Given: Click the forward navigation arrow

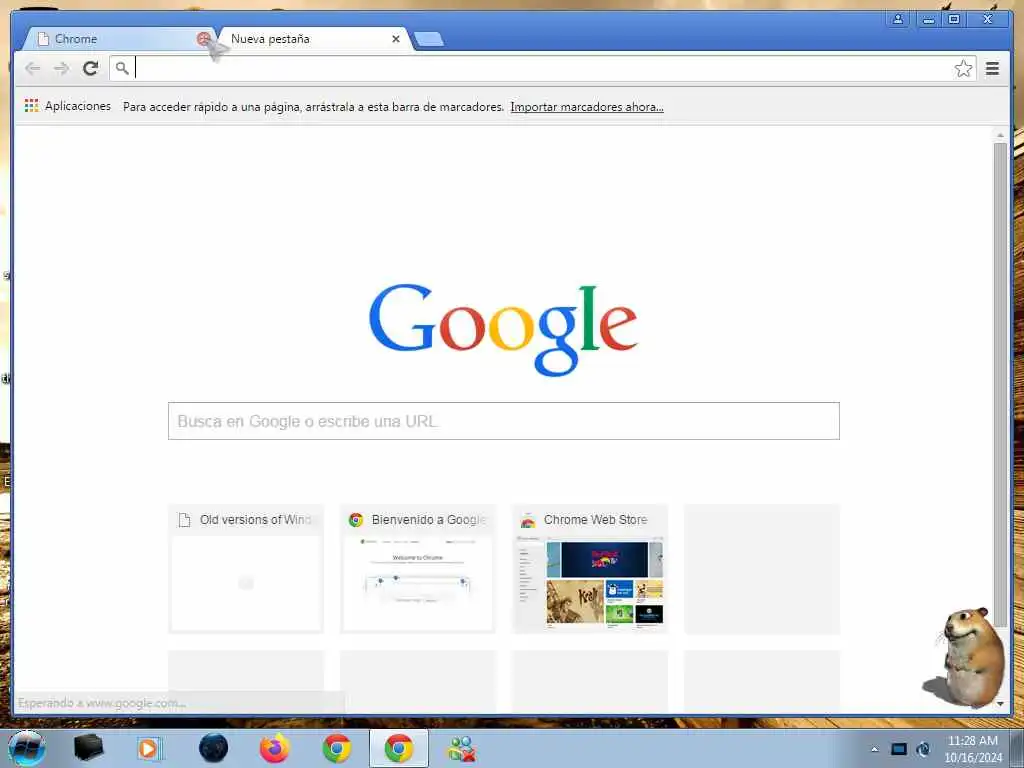Looking at the screenshot, I should 61,68.
